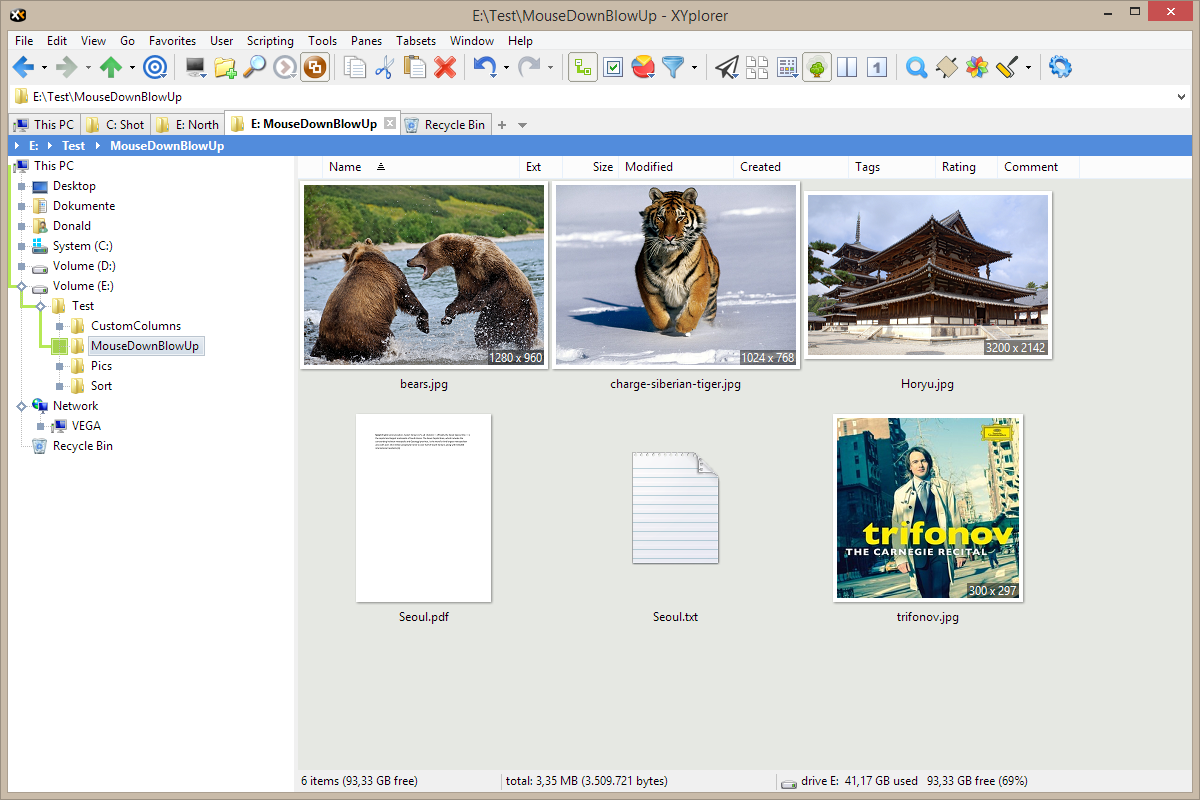Click the Test breadcrumb in path bar
1200x800 pixels.
pos(73,146)
